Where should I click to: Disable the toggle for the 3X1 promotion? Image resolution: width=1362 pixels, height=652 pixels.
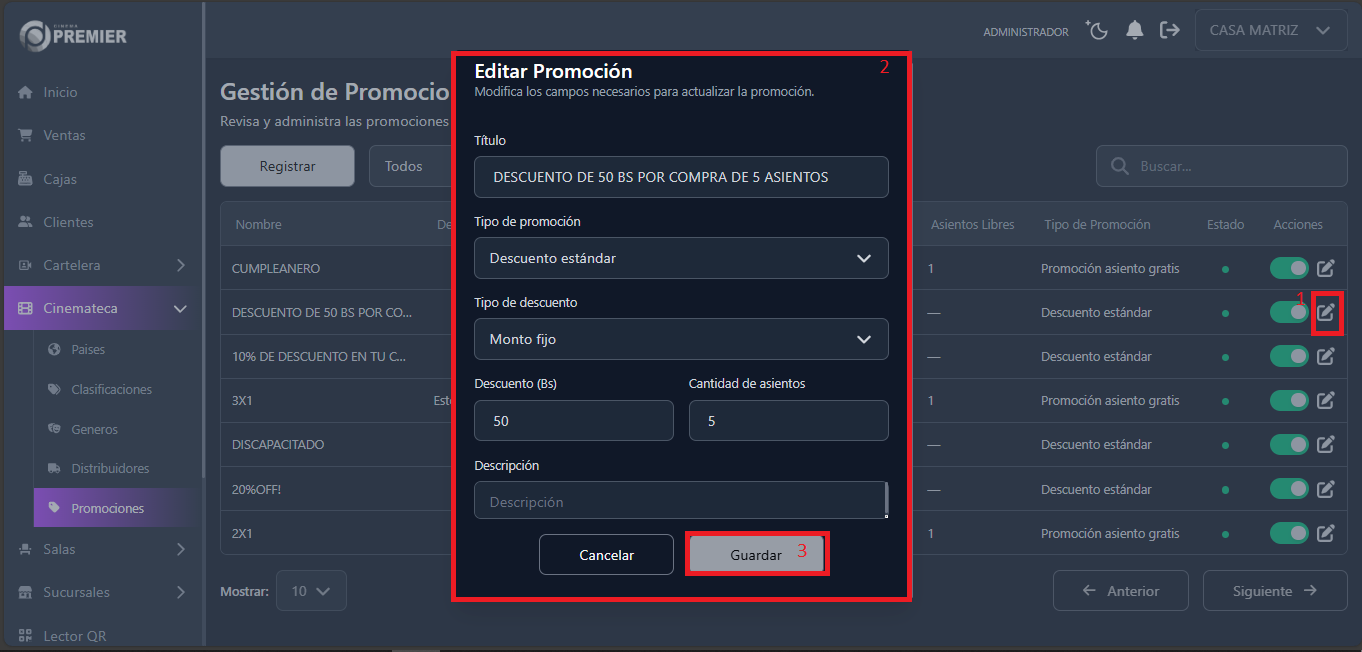click(x=1289, y=400)
